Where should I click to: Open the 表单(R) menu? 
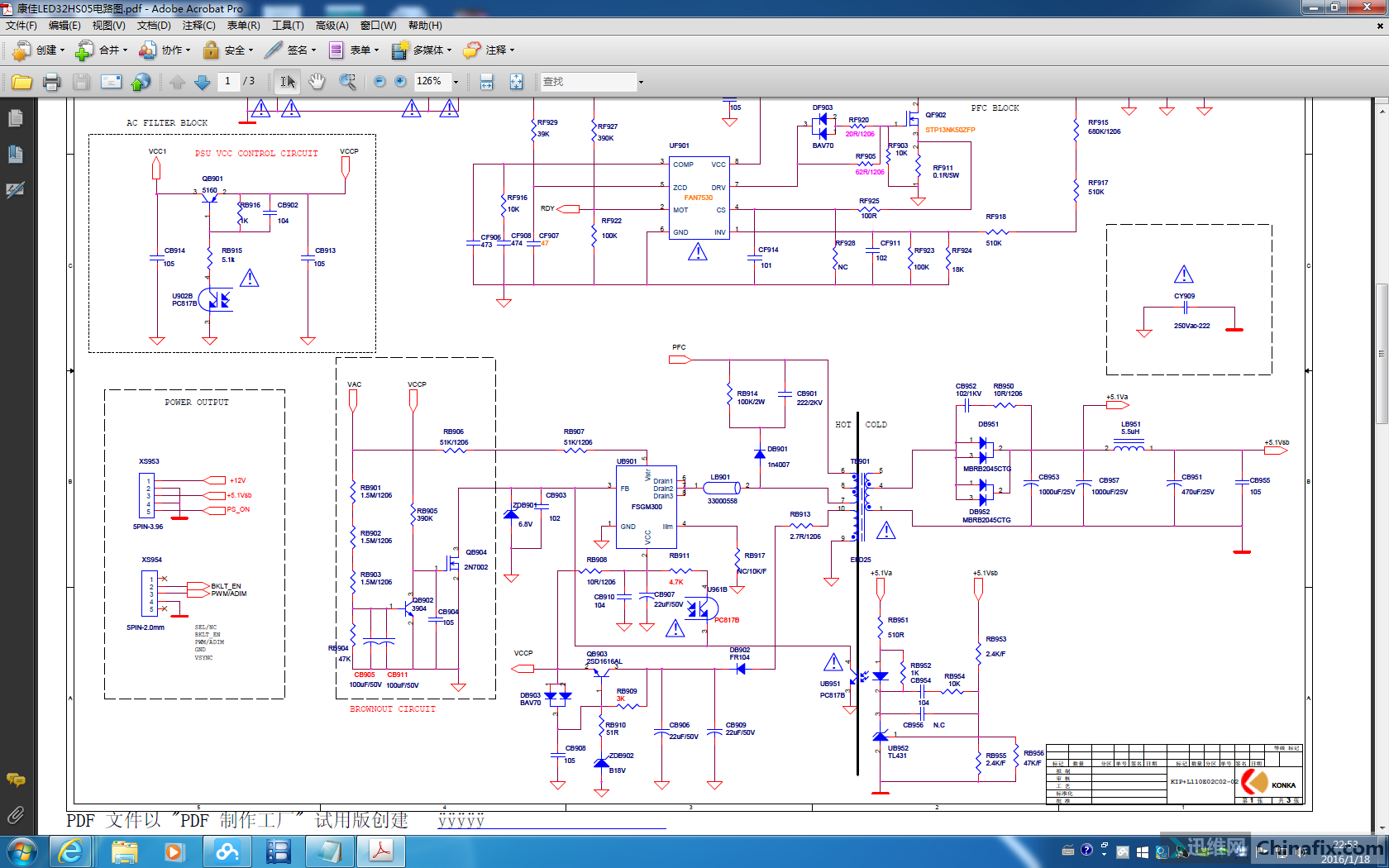coord(243,26)
